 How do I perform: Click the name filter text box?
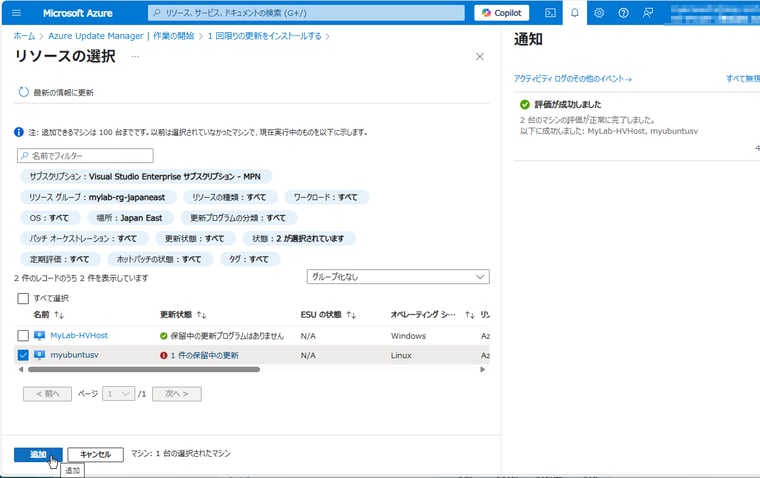pos(86,156)
